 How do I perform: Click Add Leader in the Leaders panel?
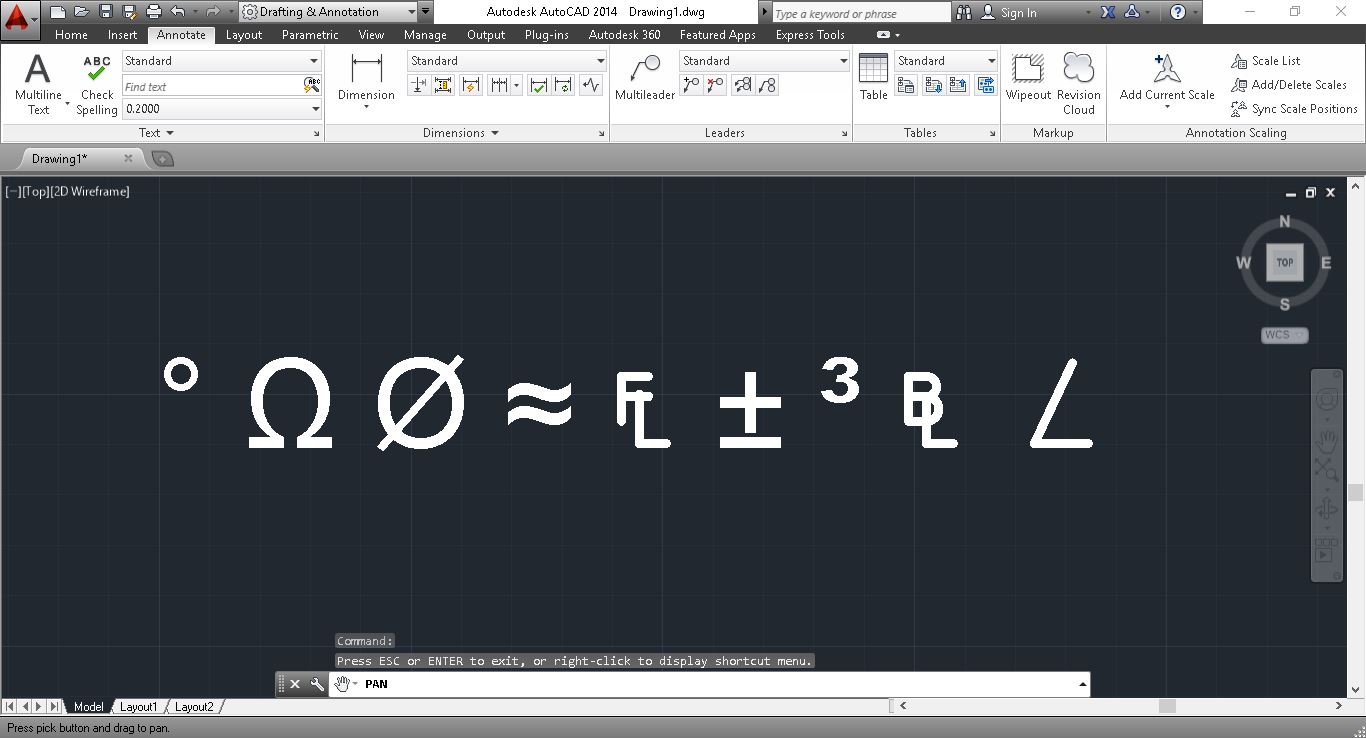pos(690,85)
